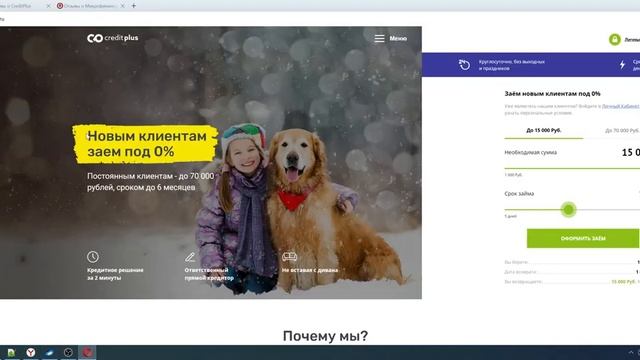Open Yandex Browser from the taskbar

click(31, 353)
